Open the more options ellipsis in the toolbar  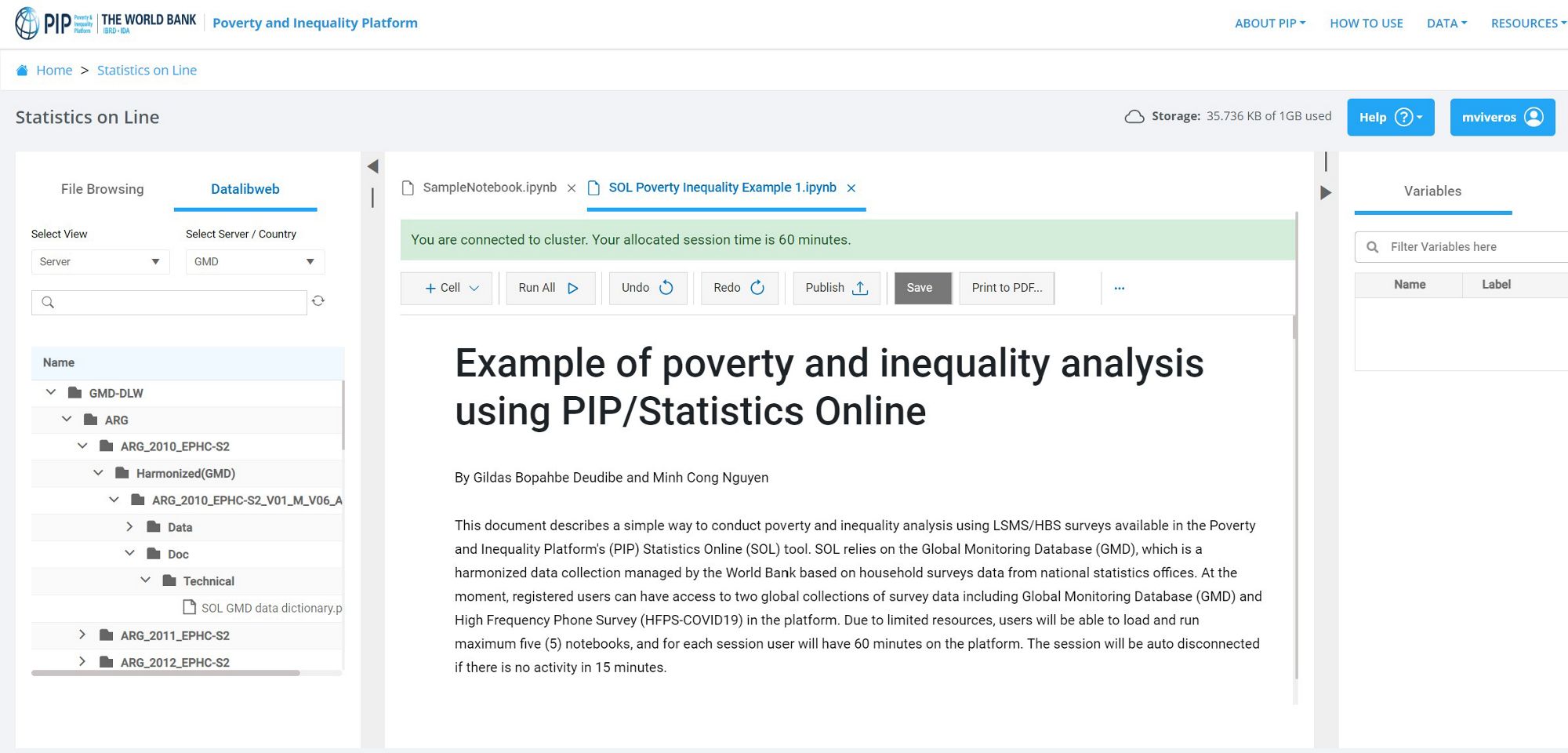click(x=1119, y=288)
